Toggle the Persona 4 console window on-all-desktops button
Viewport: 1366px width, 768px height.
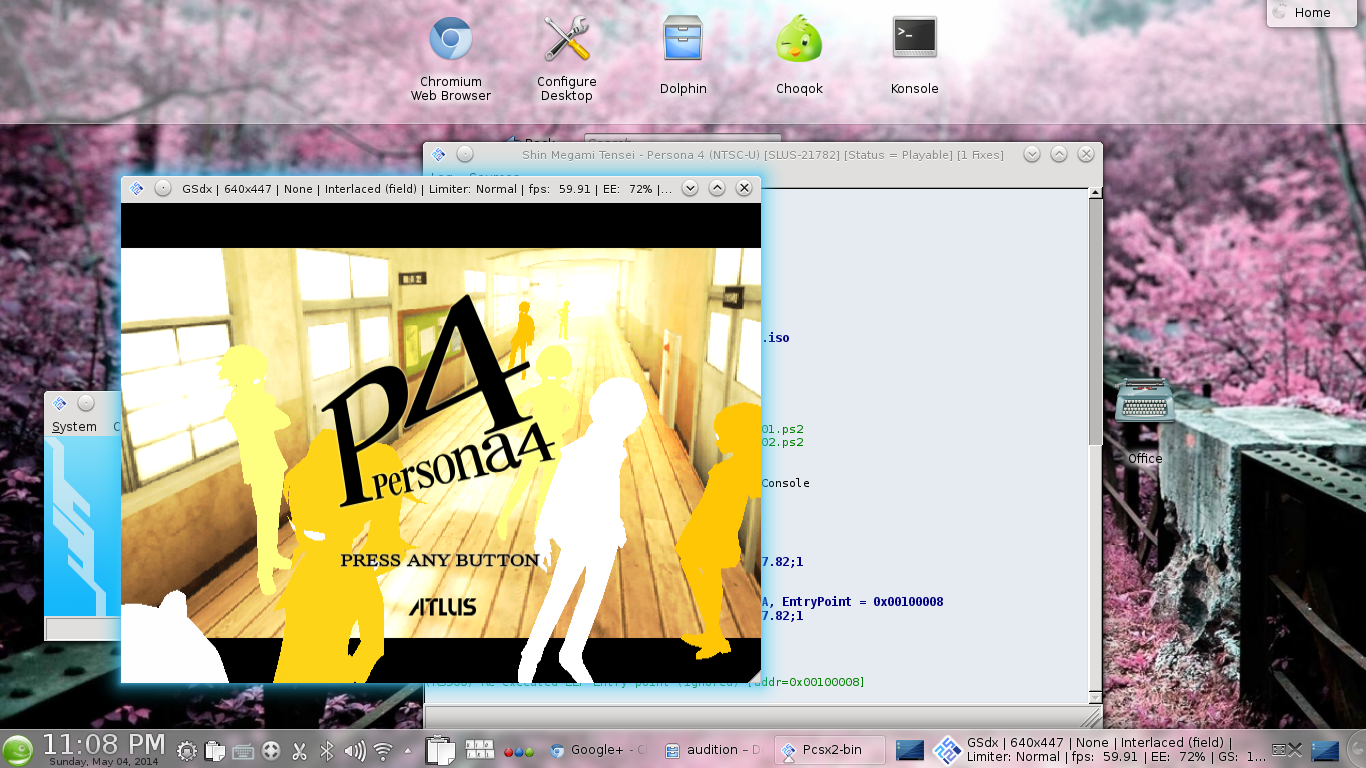465,154
